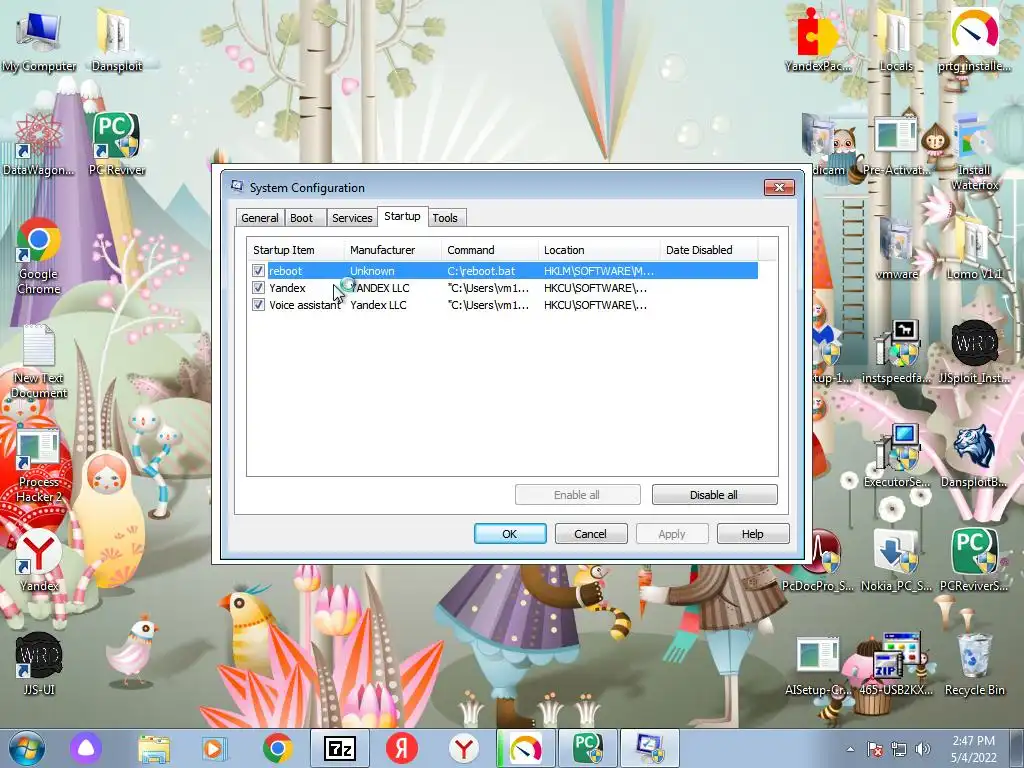The height and width of the screenshot is (768, 1024).
Task: Select Nokia_PC_S... installer icon
Action: [x=896, y=560]
